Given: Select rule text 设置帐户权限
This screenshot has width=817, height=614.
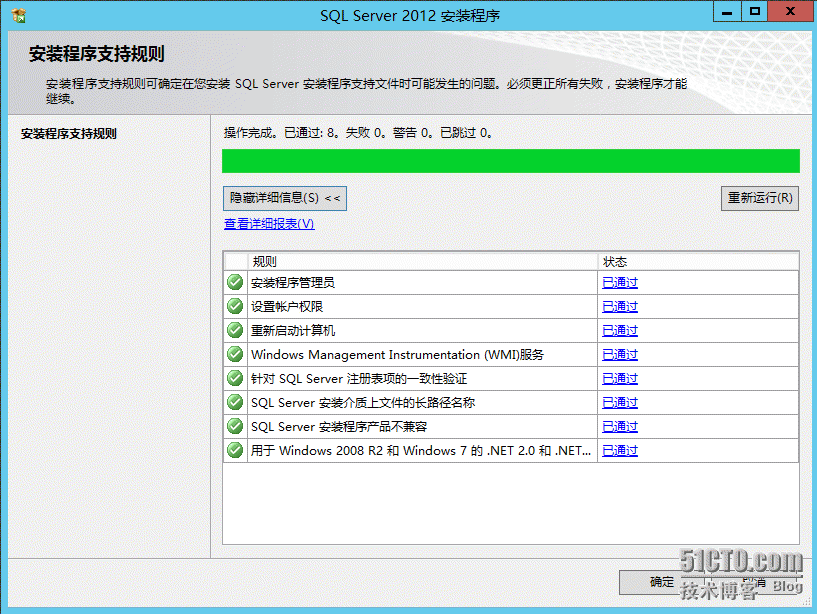Looking at the screenshot, I should (287, 306).
